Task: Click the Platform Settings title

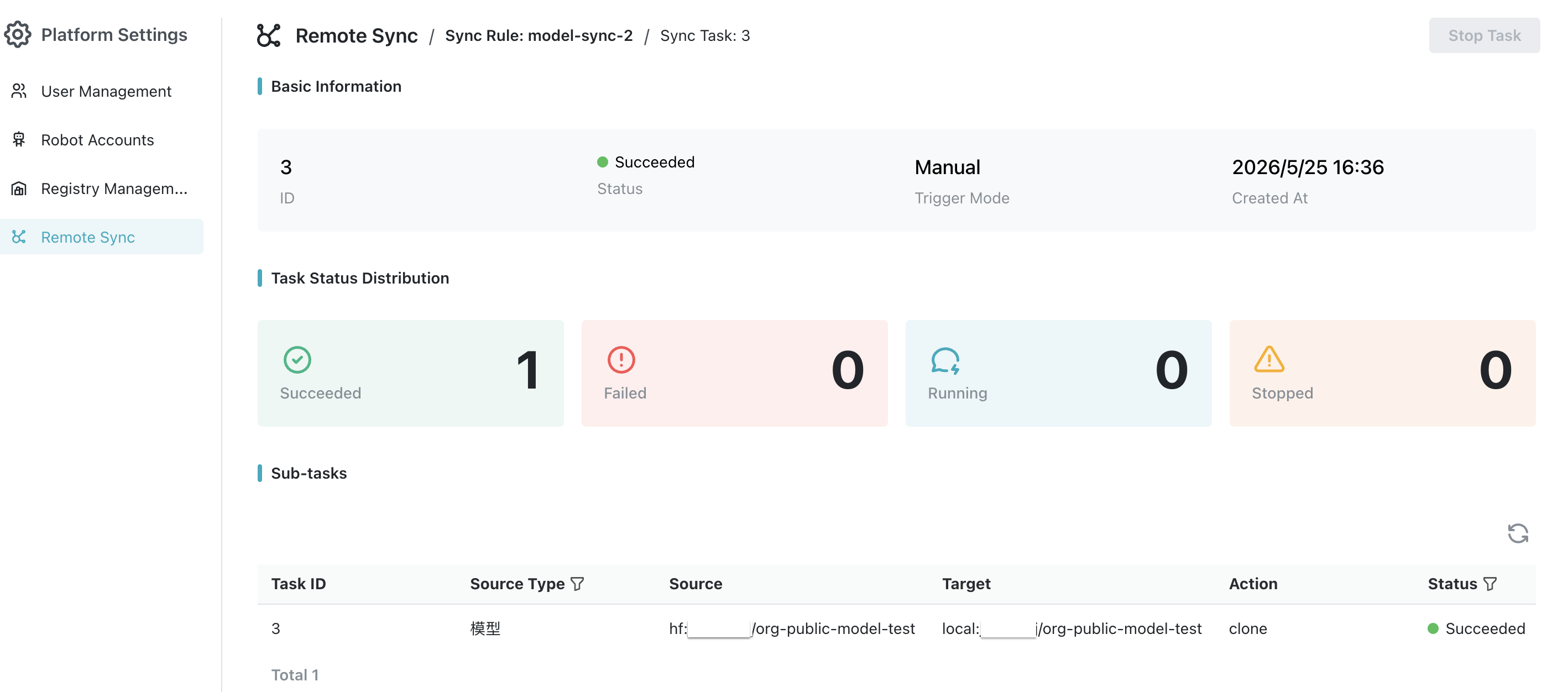Action: click(x=114, y=35)
